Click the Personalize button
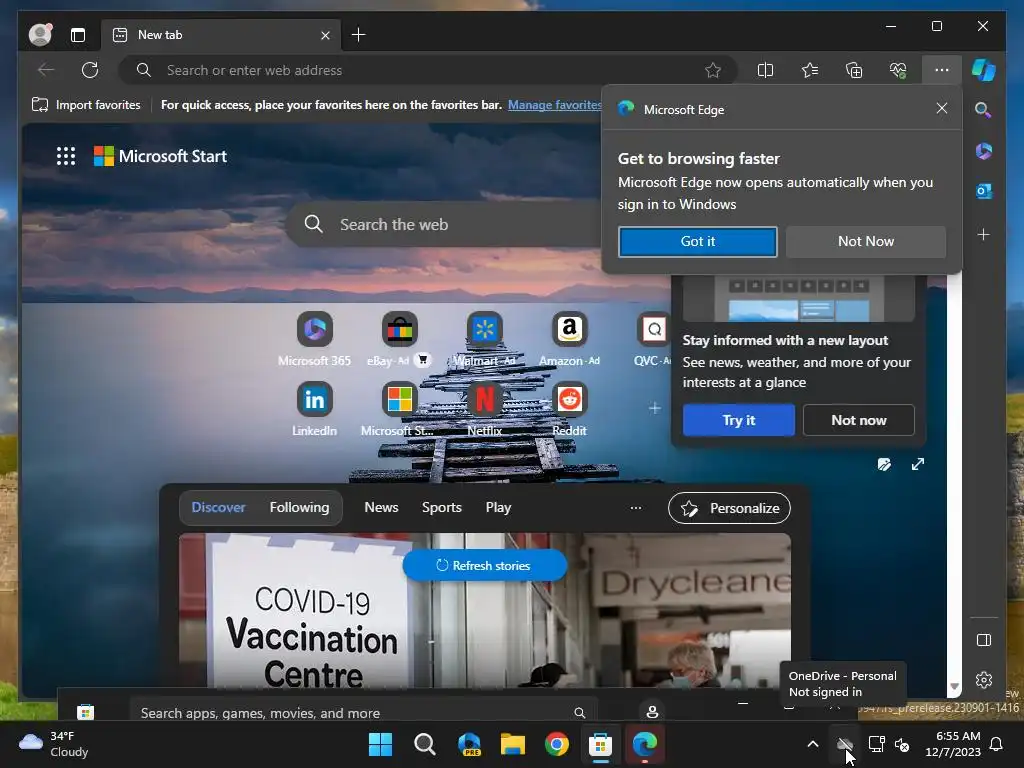This screenshot has height=768, width=1024. pyautogui.click(x=729, y=508)
